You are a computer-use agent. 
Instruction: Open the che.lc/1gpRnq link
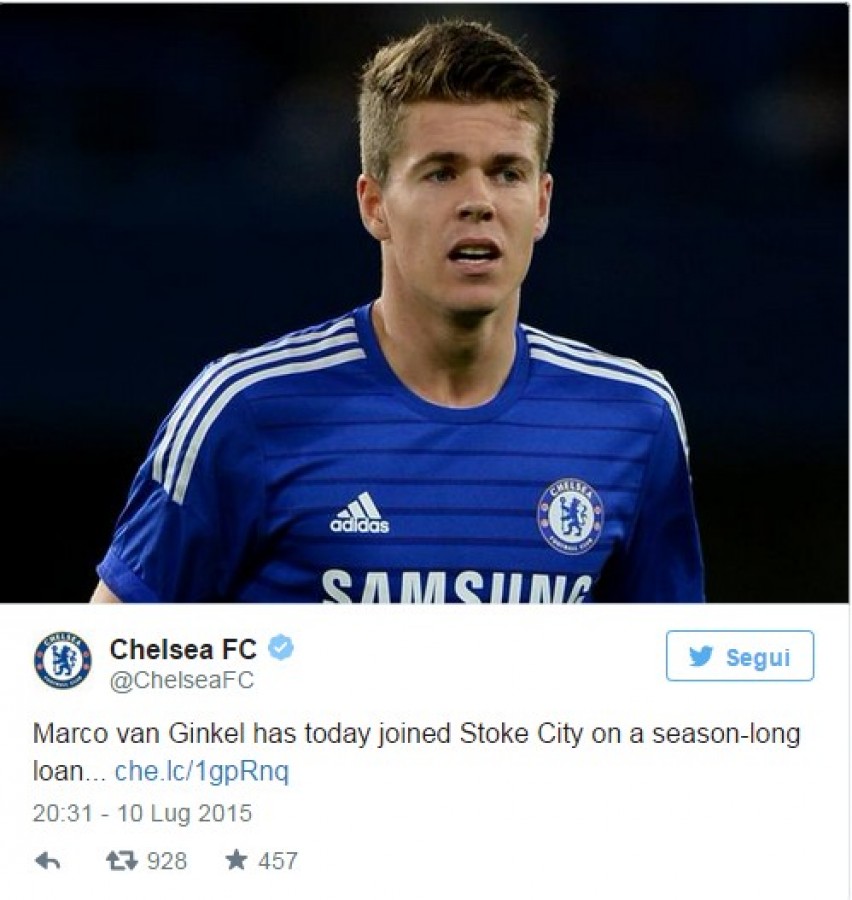tap(202, 772)
